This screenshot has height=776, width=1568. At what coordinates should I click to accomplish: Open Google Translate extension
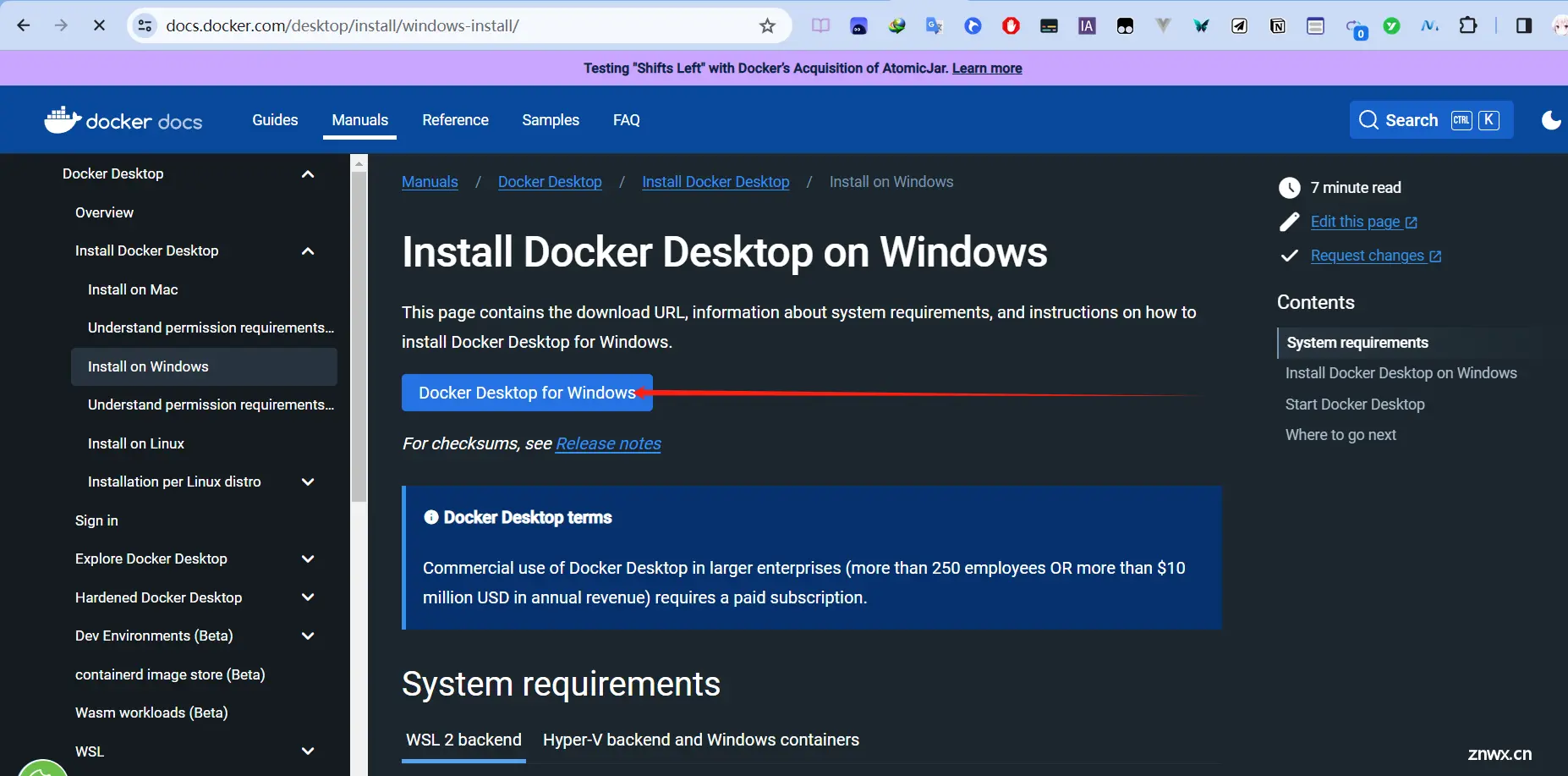point(935,25)
